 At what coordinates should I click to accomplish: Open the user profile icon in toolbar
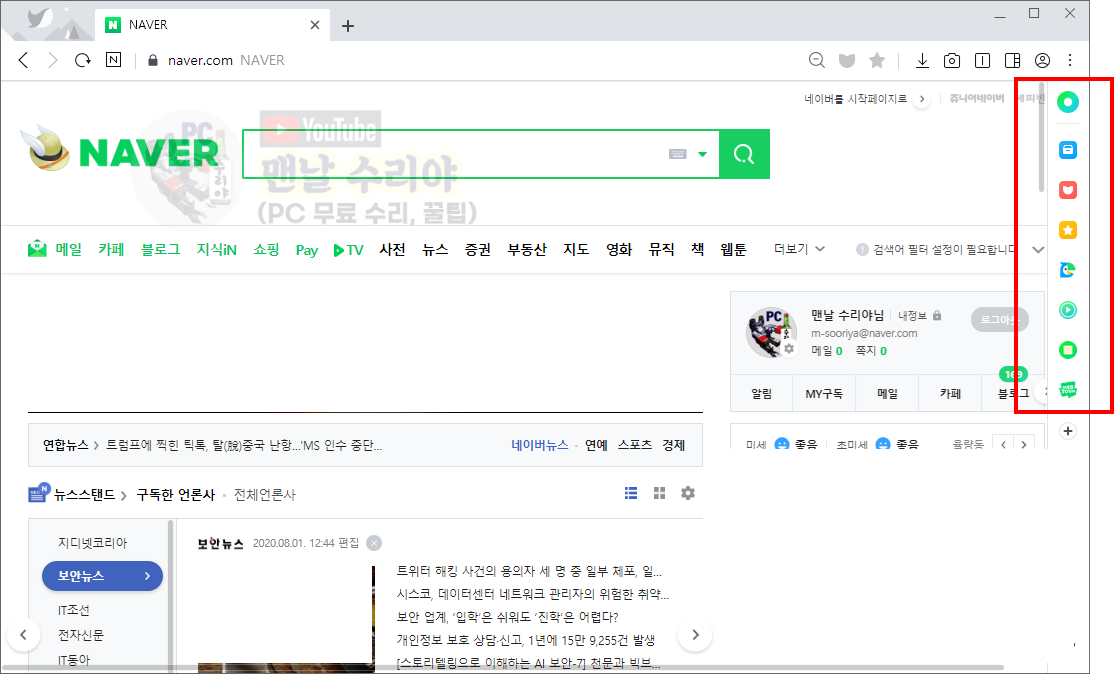(x=1042, y=60)
